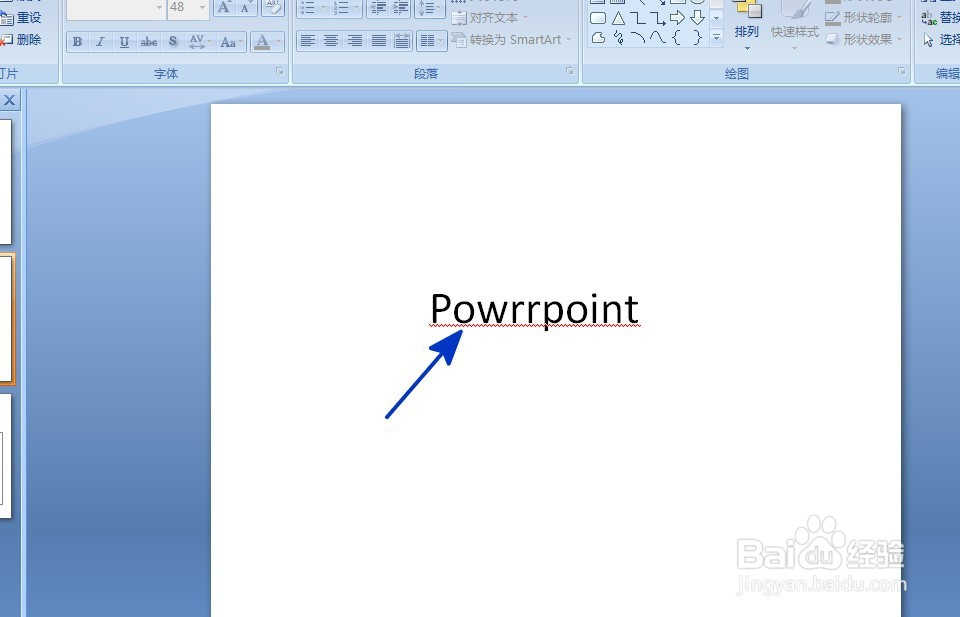Close the slide thumbnail pane
The width and height of the screenshot is (960, 617).
9,100
